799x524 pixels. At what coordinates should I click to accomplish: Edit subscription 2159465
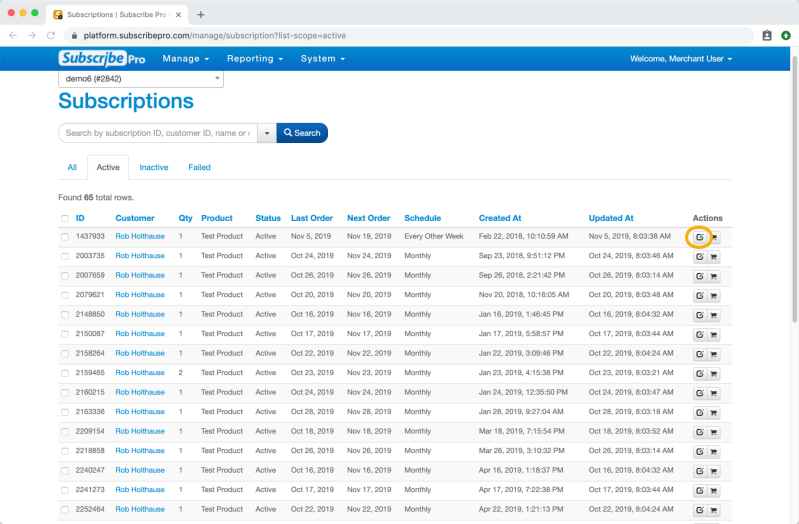tap(700, 374)
